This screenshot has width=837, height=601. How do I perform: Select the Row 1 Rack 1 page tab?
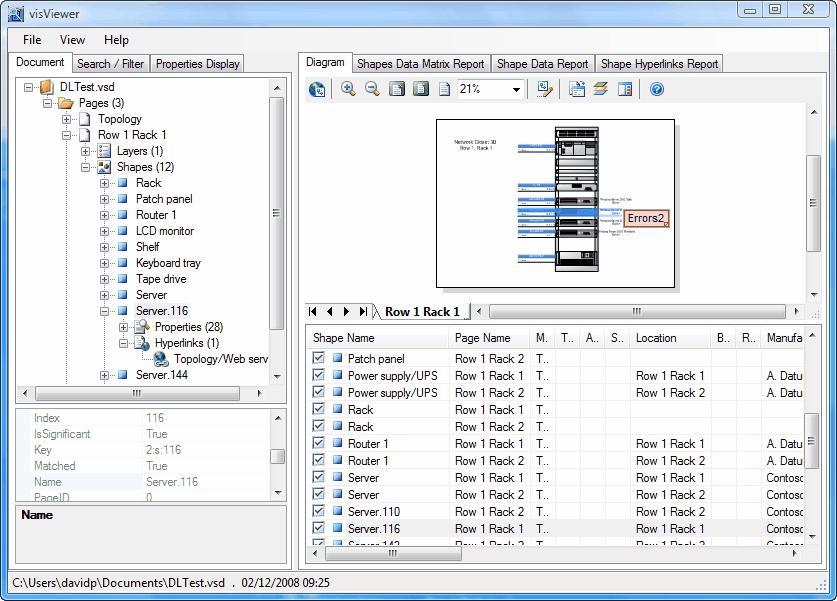(x=422, y=312)
